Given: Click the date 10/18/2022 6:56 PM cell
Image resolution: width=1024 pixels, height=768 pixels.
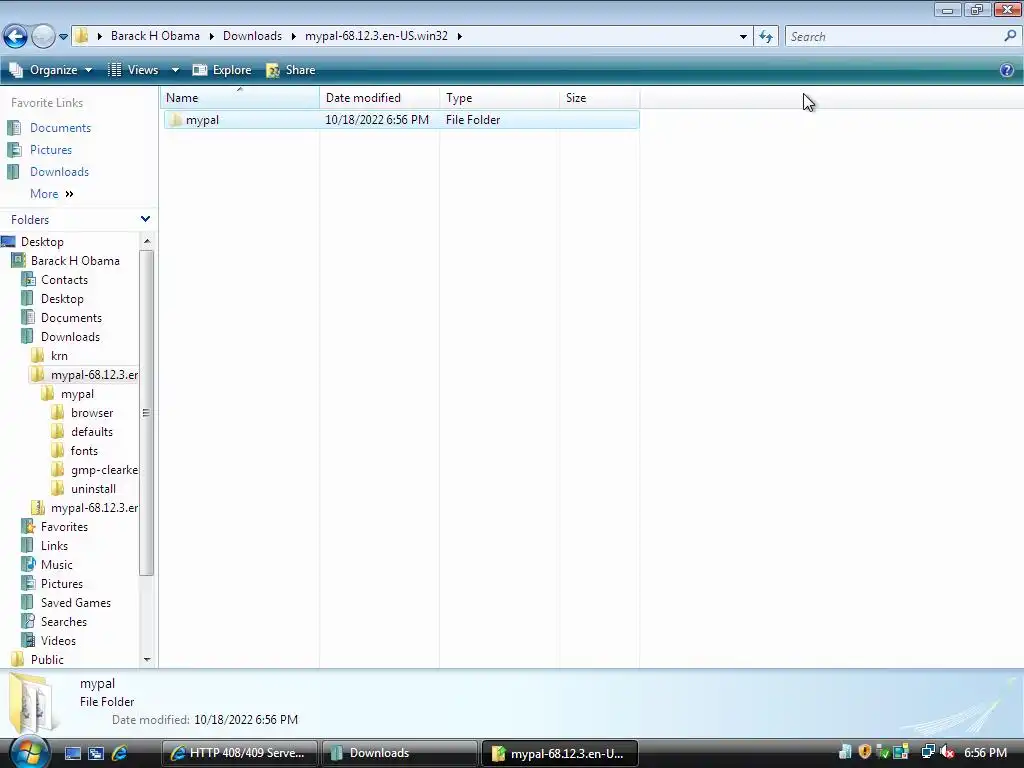Looking at the screenshot, I should point(377,120).
